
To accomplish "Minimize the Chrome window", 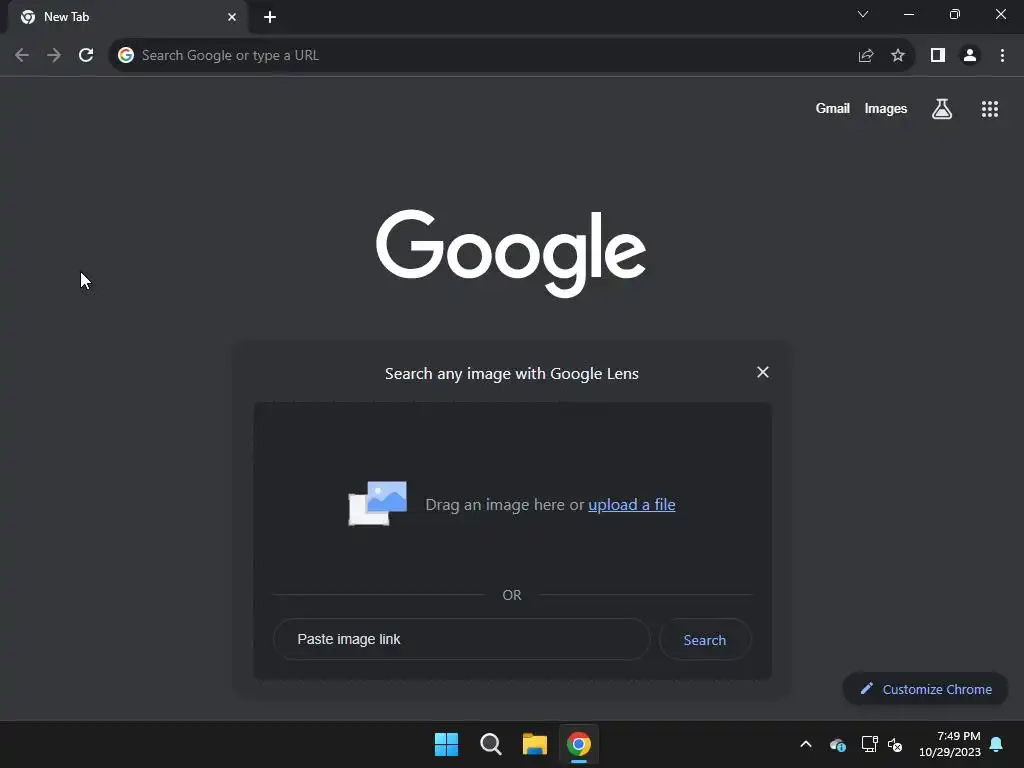I will point(908,14).
